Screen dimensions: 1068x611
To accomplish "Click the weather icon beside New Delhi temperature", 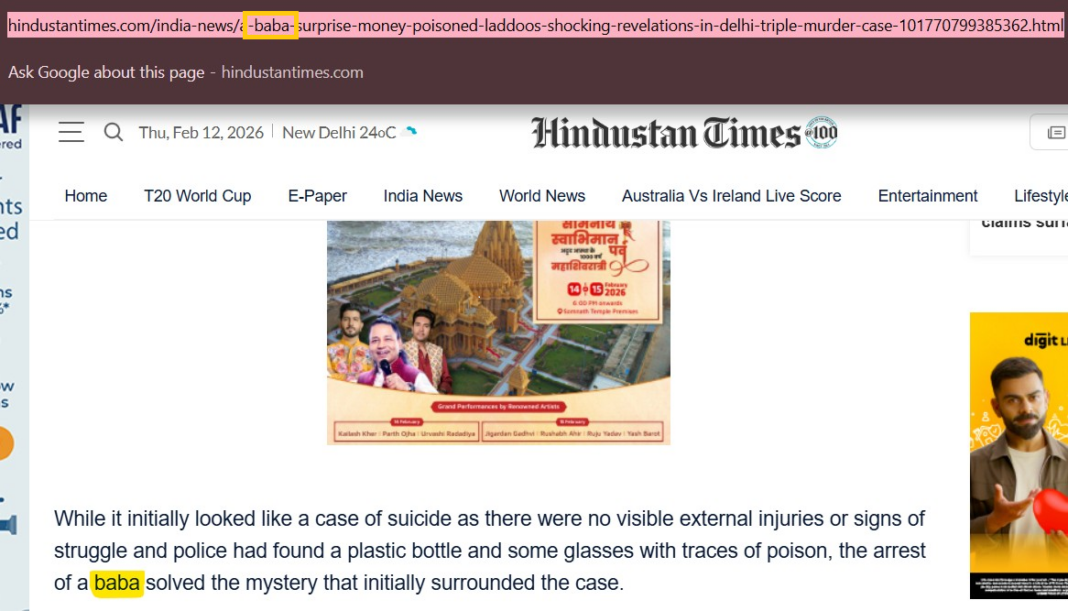I will pyautogui.click(x=411, y=132).
